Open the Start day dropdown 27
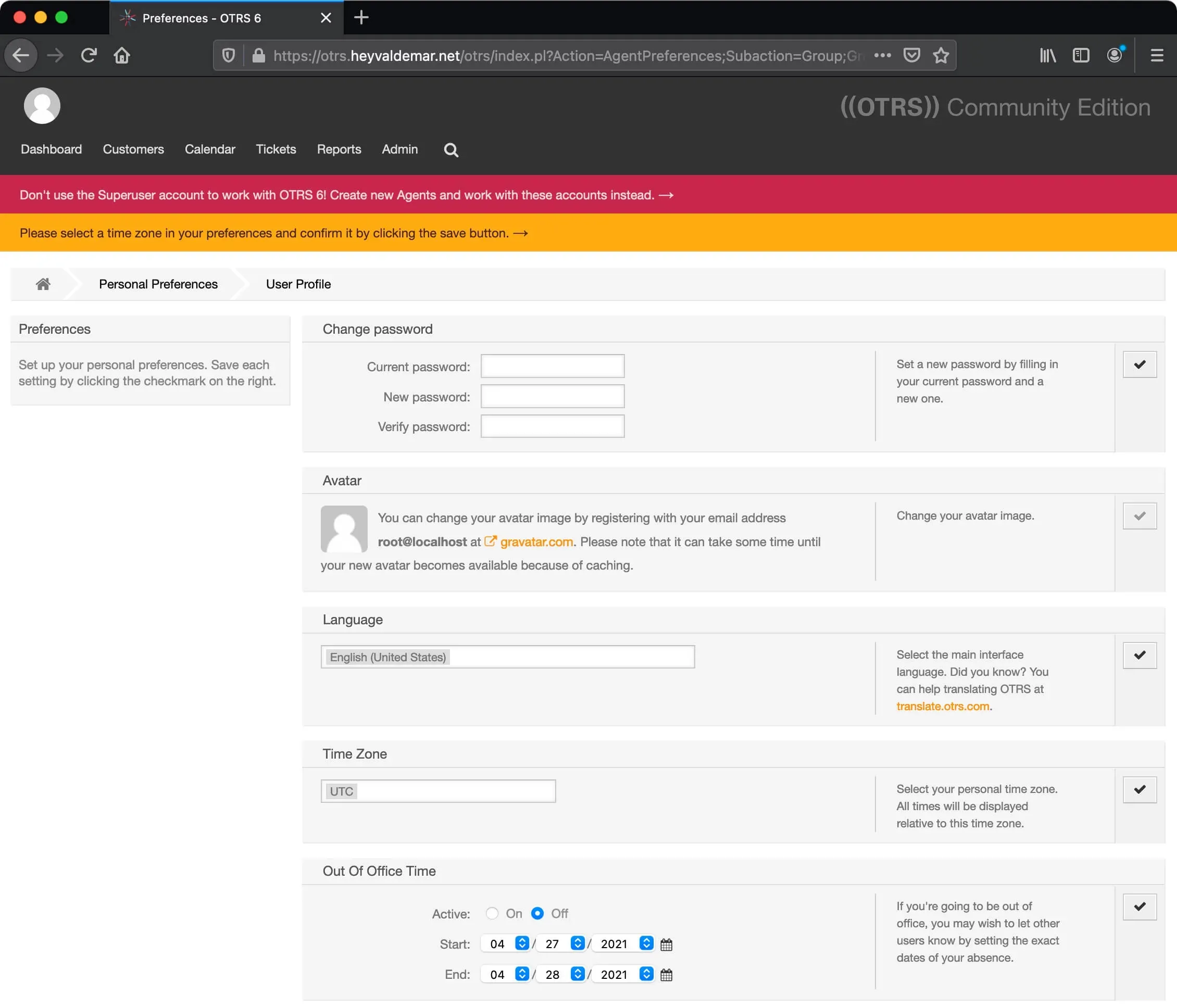Image resolution: width=1177 pixels, height=1008 pixels. click(x=561, y=944)
